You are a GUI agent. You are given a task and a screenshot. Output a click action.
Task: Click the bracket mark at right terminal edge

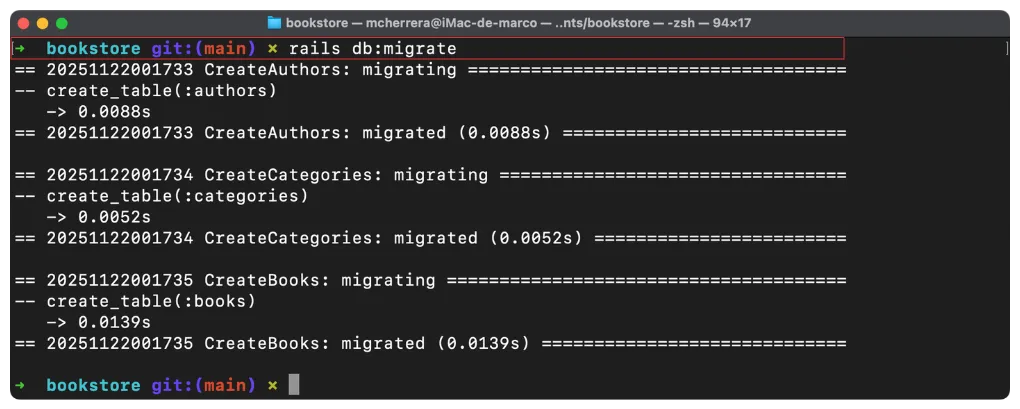(x=1003, y=48)
